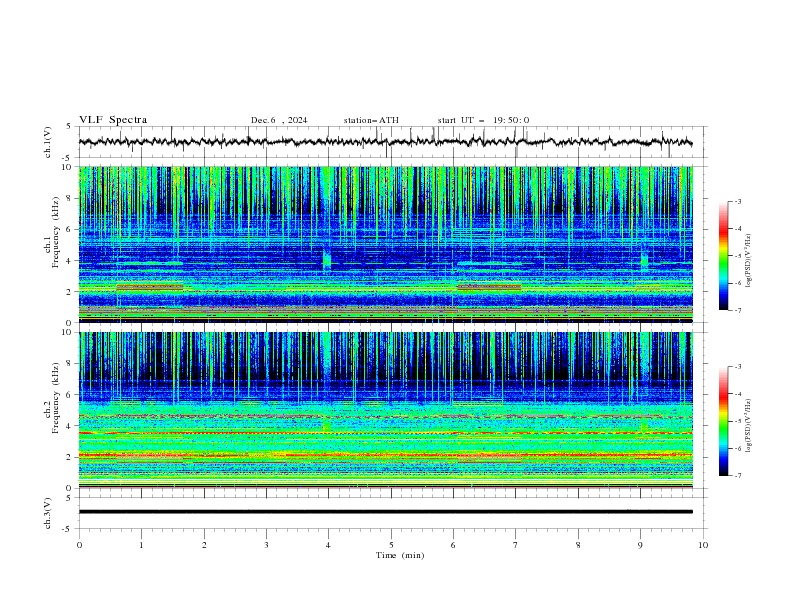Select the date label "Dec.6 , 2024"
Image resolution: width=792 pixels, height=612 pixels.
[x=279, y=120]
